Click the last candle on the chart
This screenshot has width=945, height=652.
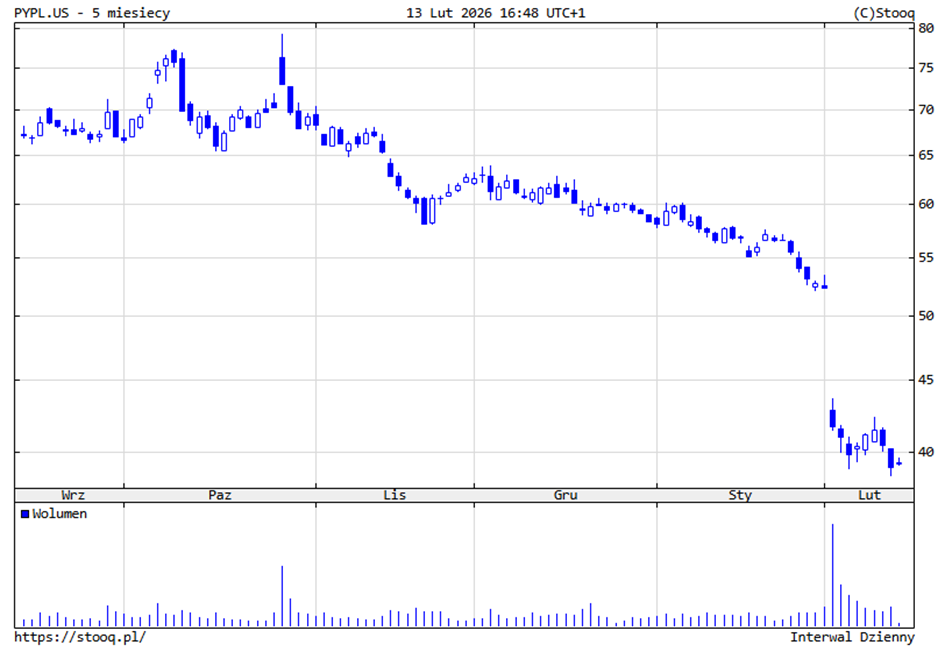899,462
